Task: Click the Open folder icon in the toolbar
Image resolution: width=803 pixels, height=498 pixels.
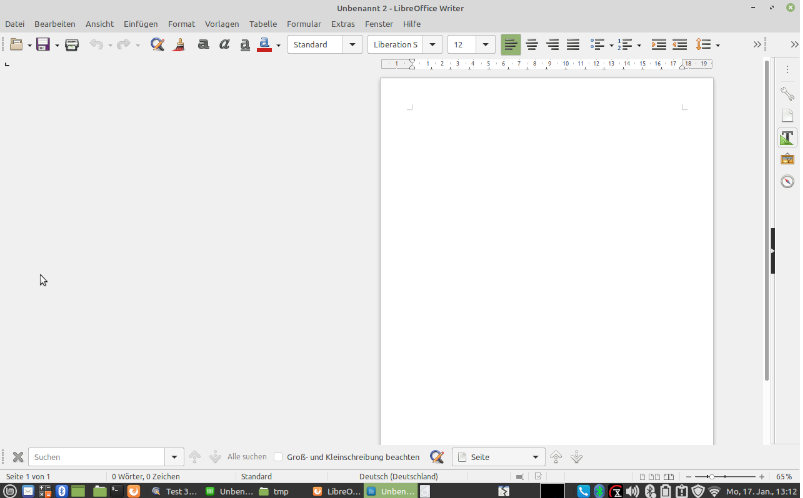Action: 16,45
